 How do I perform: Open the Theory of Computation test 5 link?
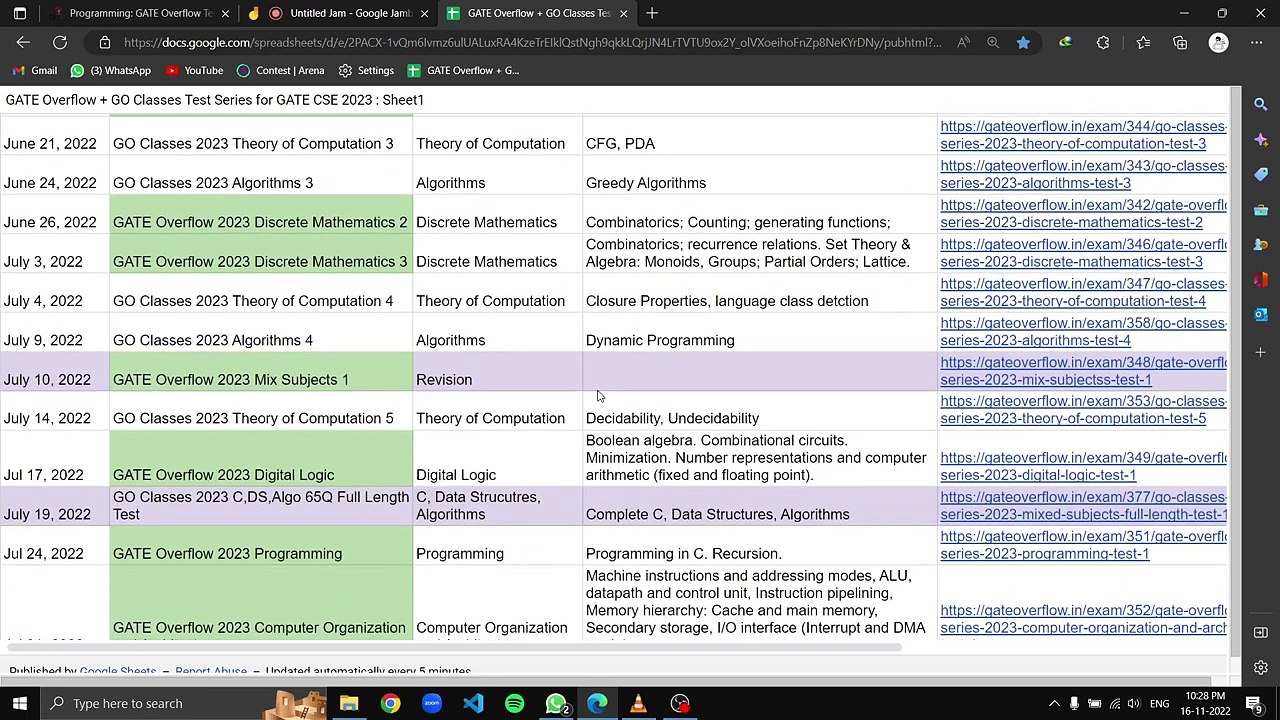tap(1083, 410)
